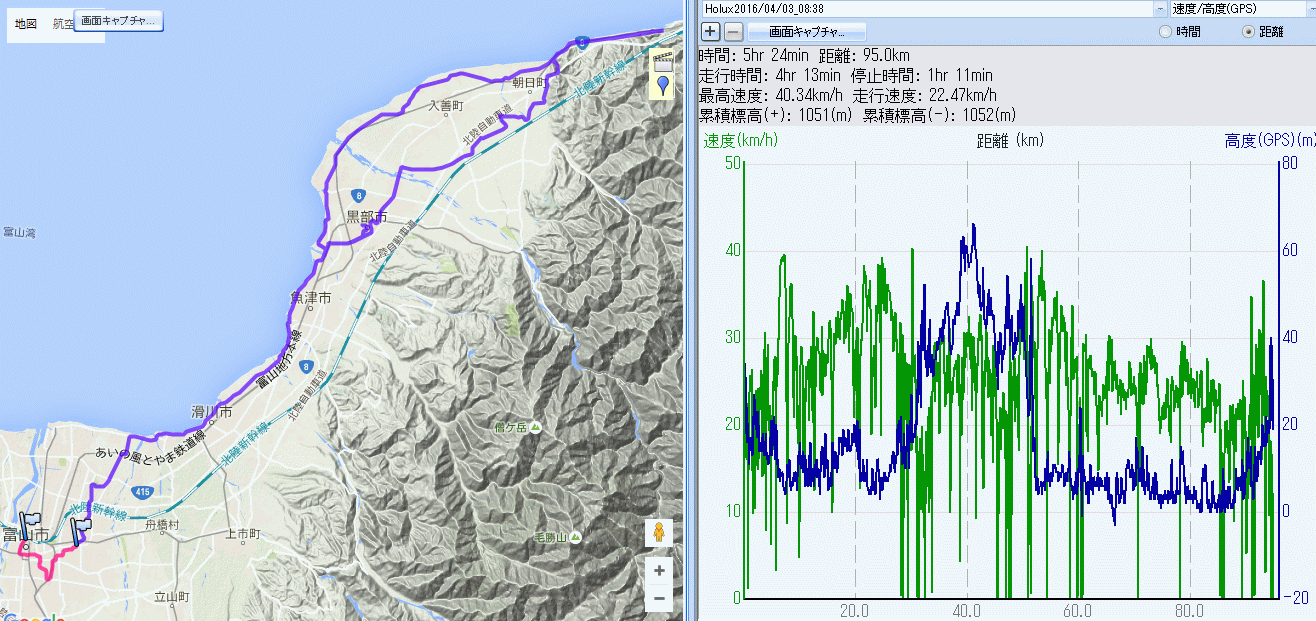This screenshot has width=1316, height=621.
Task: Select the 距離 radio button
Action: click(x=1248, y=32)
